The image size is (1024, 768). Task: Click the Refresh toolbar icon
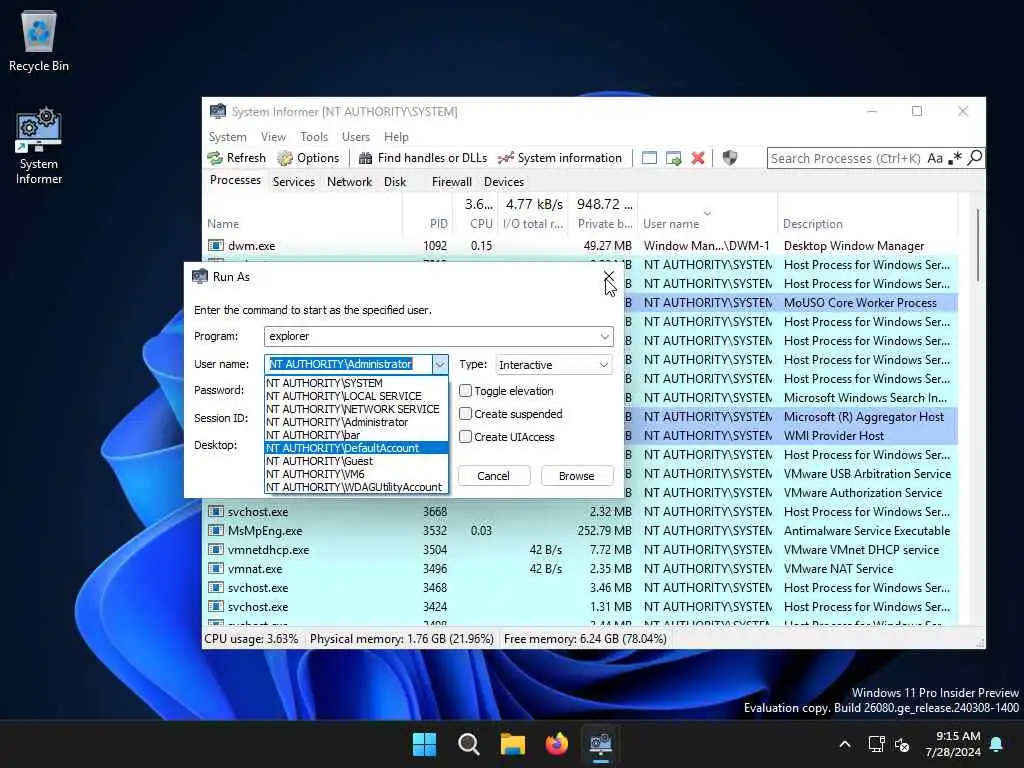(x=215, y=158)
